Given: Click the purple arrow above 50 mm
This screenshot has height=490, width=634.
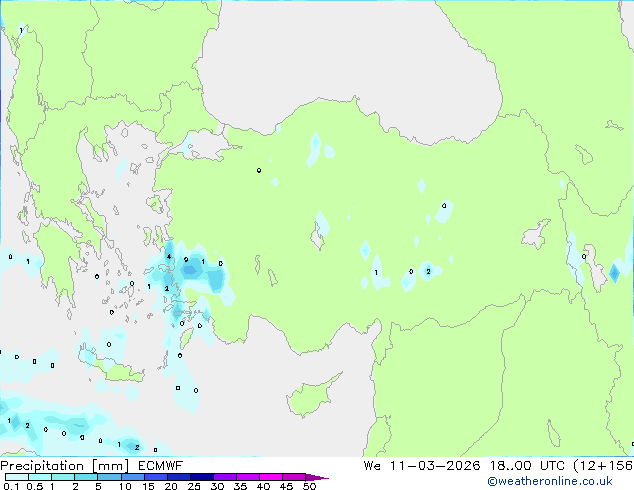Looking at the screenshot, I should (317, 477).
